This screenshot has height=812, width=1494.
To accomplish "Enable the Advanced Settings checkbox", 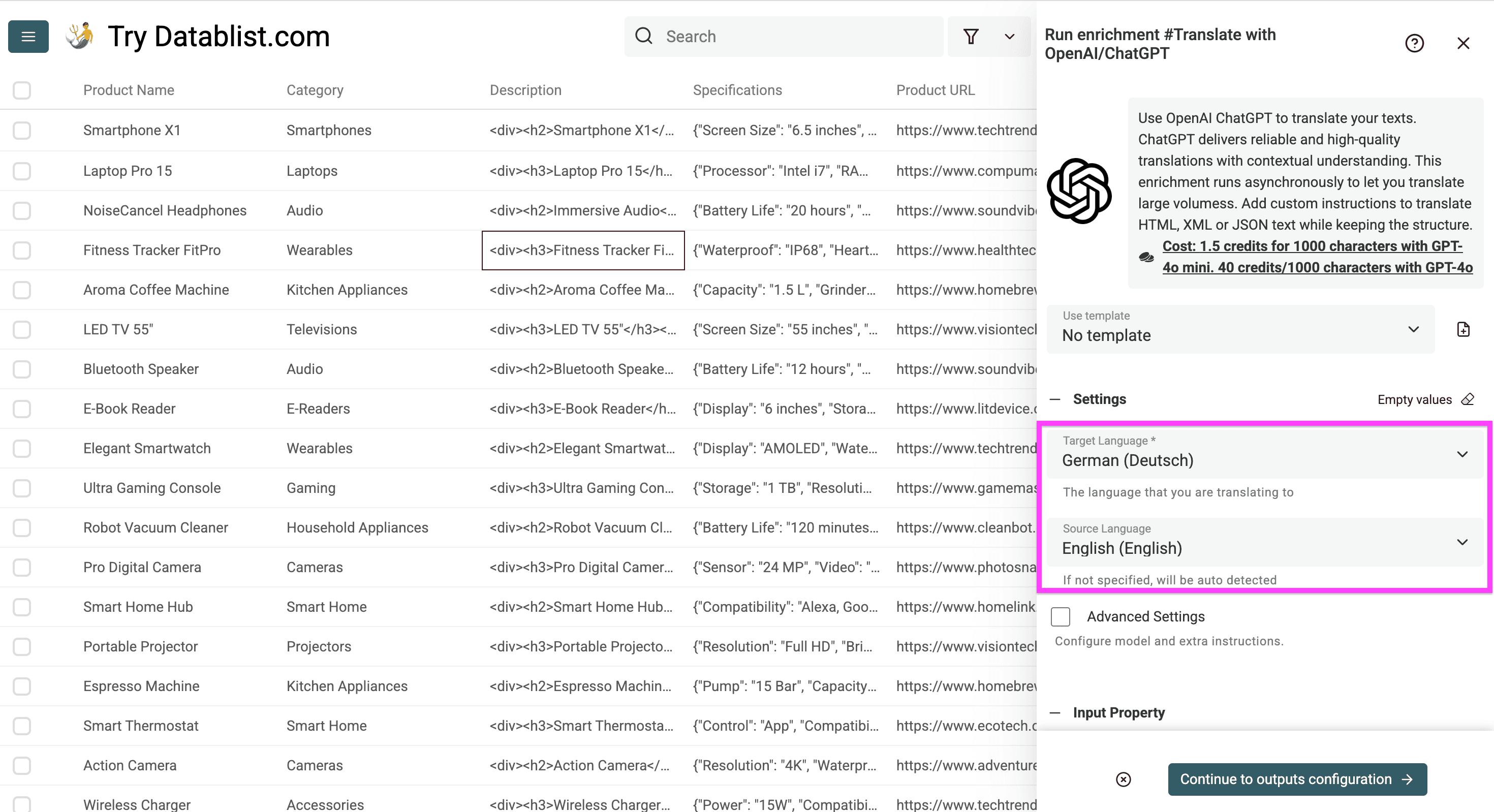I will 1060,616.
